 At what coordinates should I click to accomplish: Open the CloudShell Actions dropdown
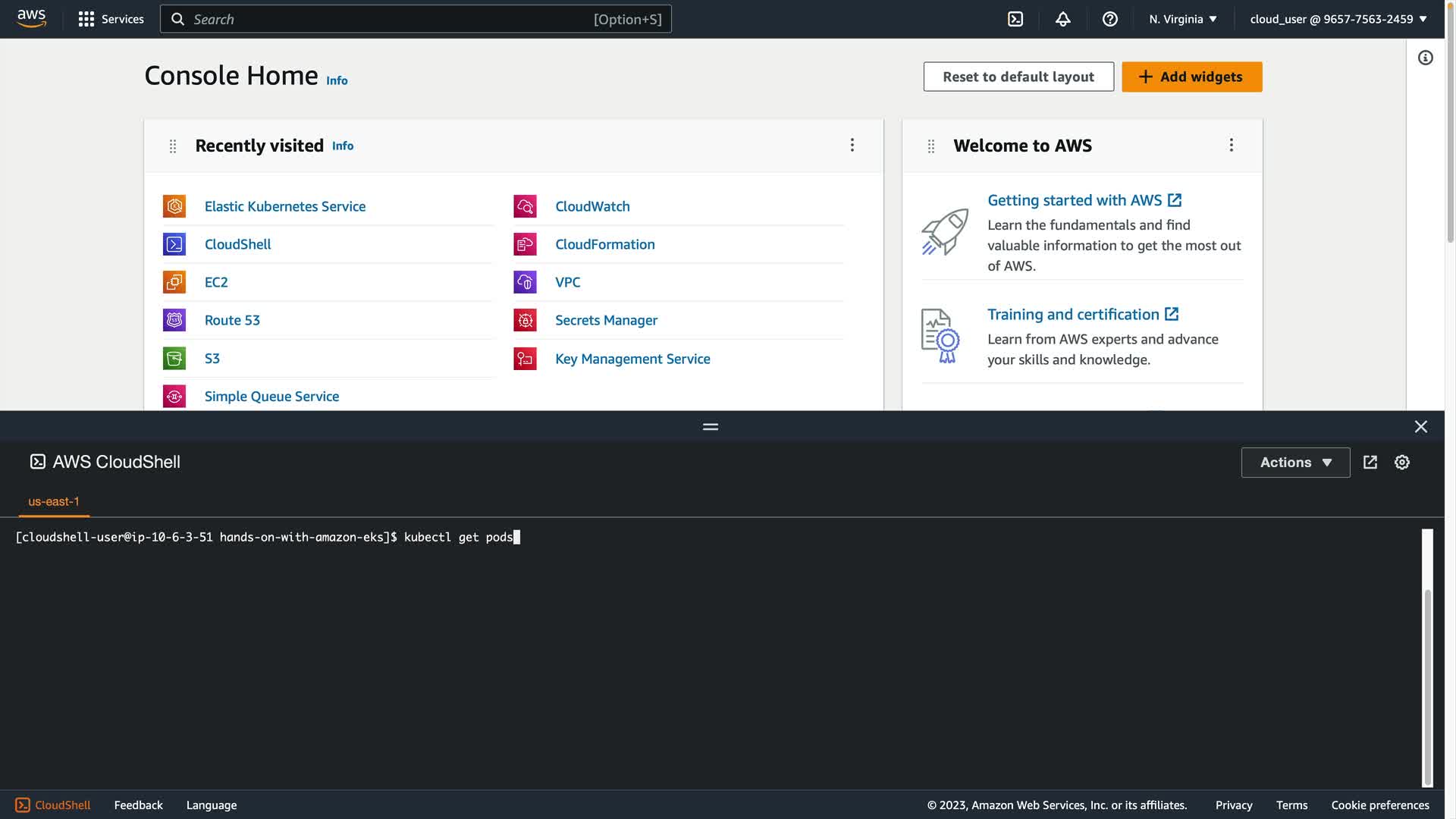[x=1295, y=462]
